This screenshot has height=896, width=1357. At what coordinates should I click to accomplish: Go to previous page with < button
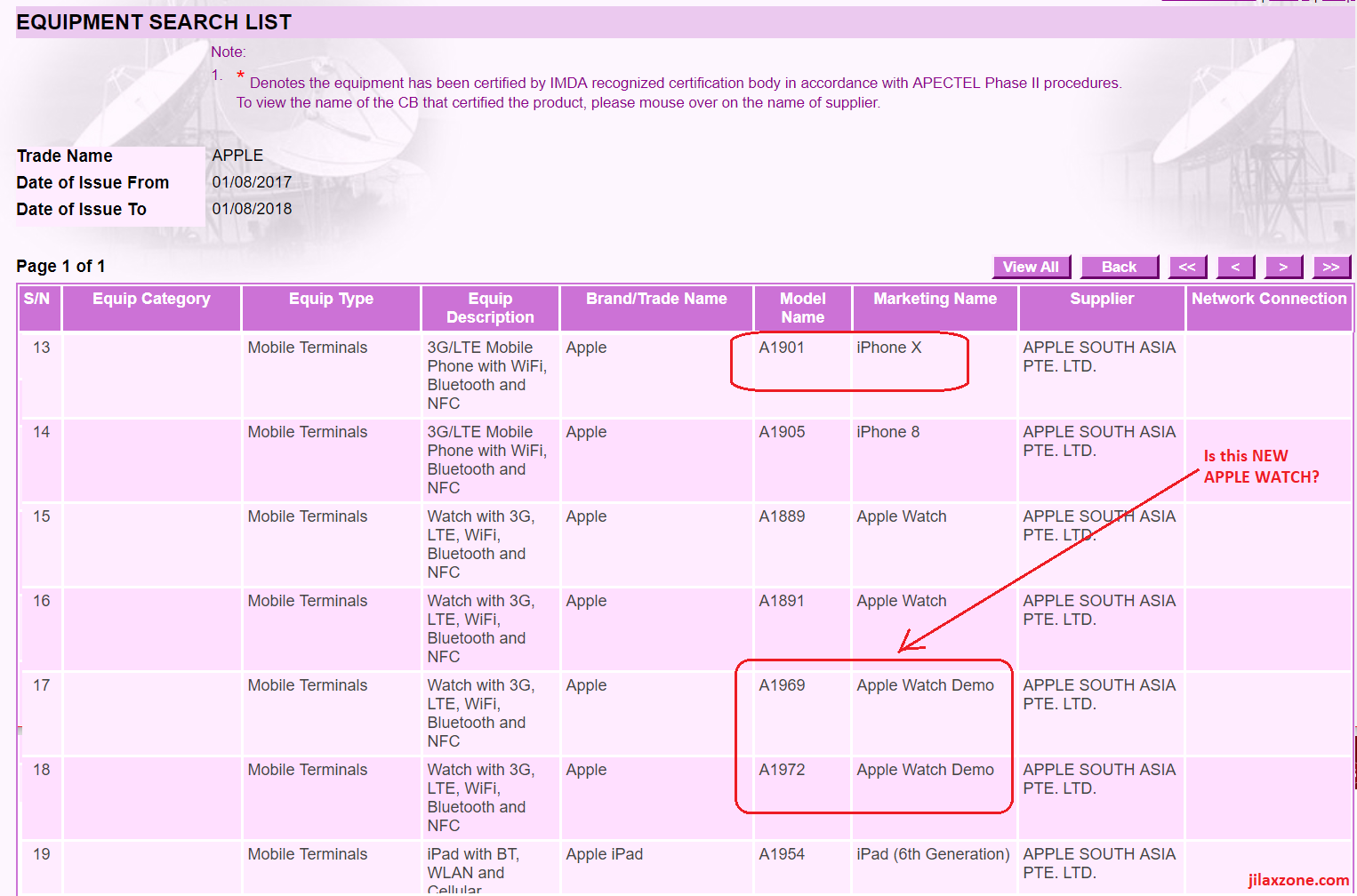click(1235, 267)
